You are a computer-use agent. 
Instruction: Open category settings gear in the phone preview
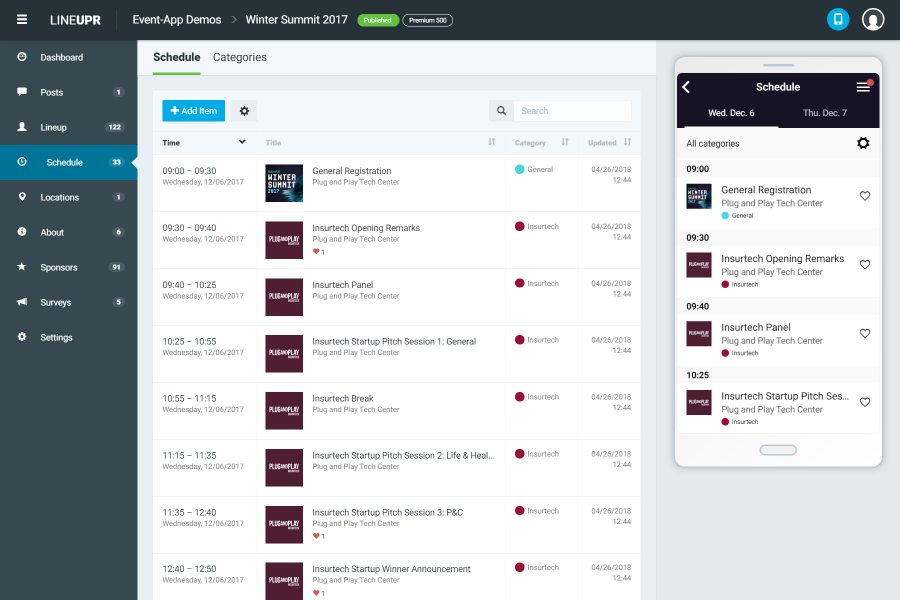[x=863, y=143]
